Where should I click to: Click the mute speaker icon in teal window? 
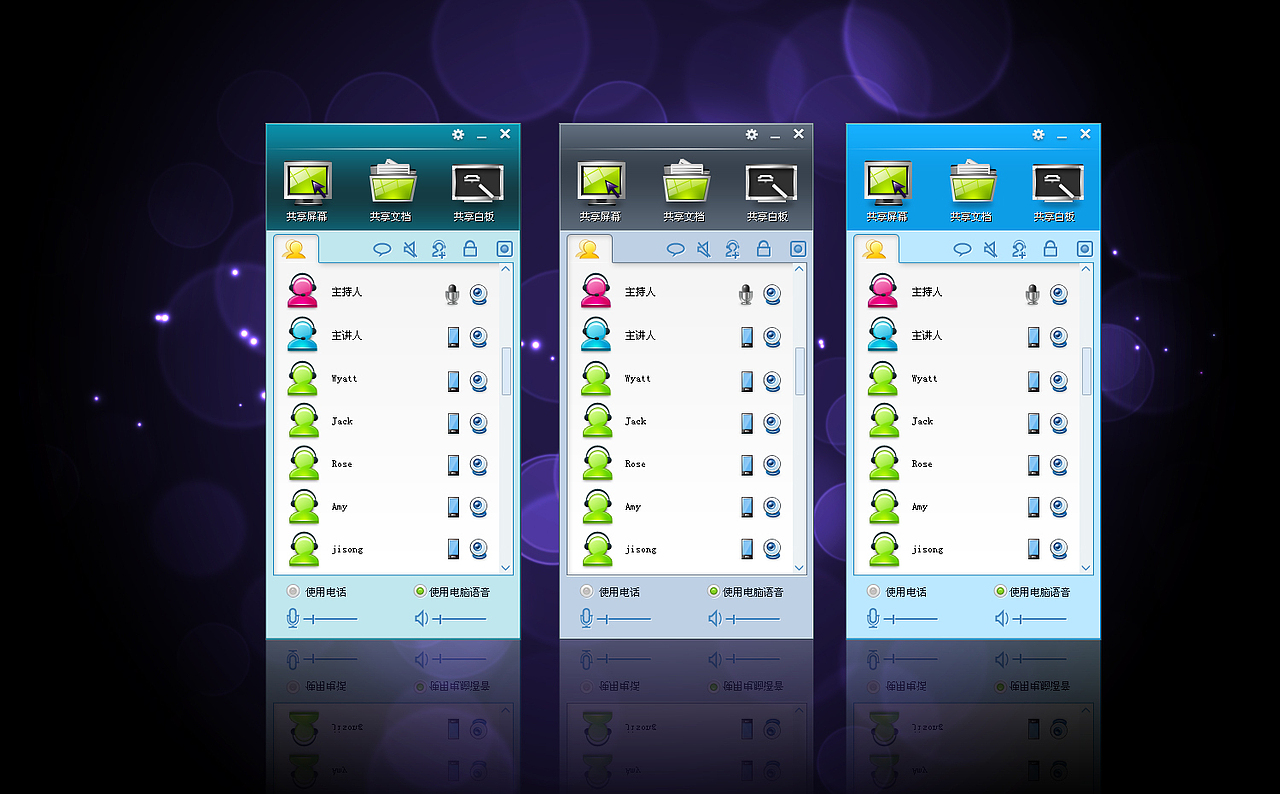pyautogui.click(x=410, y=249)
